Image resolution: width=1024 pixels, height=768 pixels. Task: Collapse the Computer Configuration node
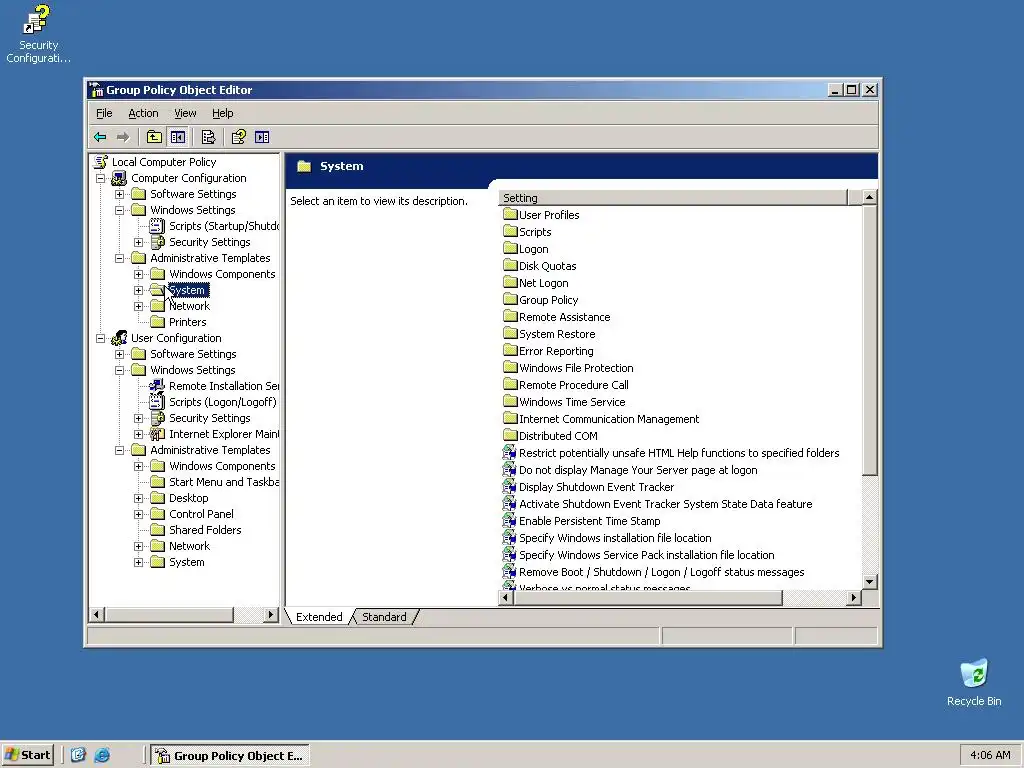coord(100,178)
